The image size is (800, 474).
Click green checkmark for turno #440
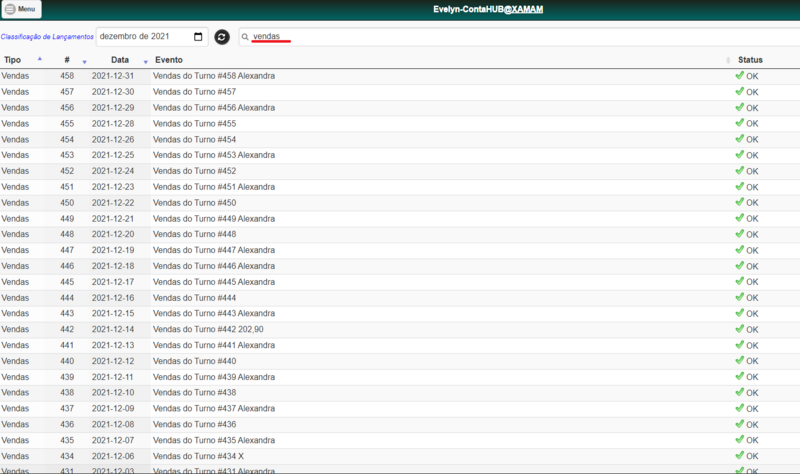(x=740, y=360)
